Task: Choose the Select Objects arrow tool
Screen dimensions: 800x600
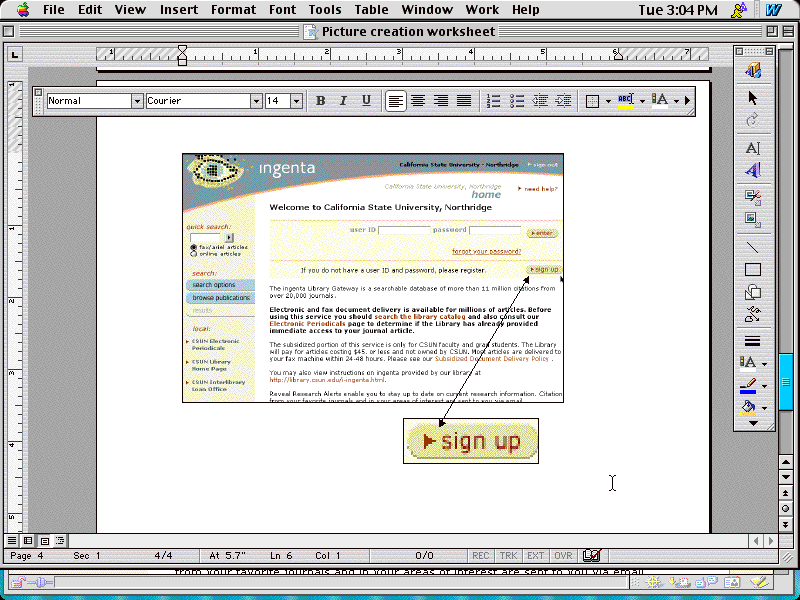Action: pyautogui.click(x=753, y=97)
